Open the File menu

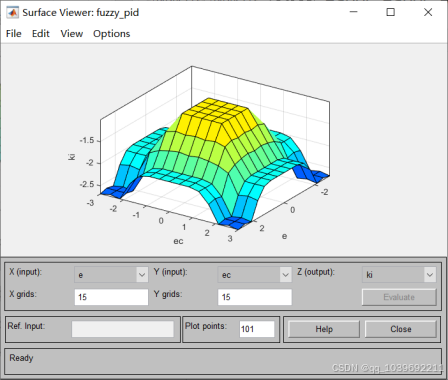coord(14,34)
